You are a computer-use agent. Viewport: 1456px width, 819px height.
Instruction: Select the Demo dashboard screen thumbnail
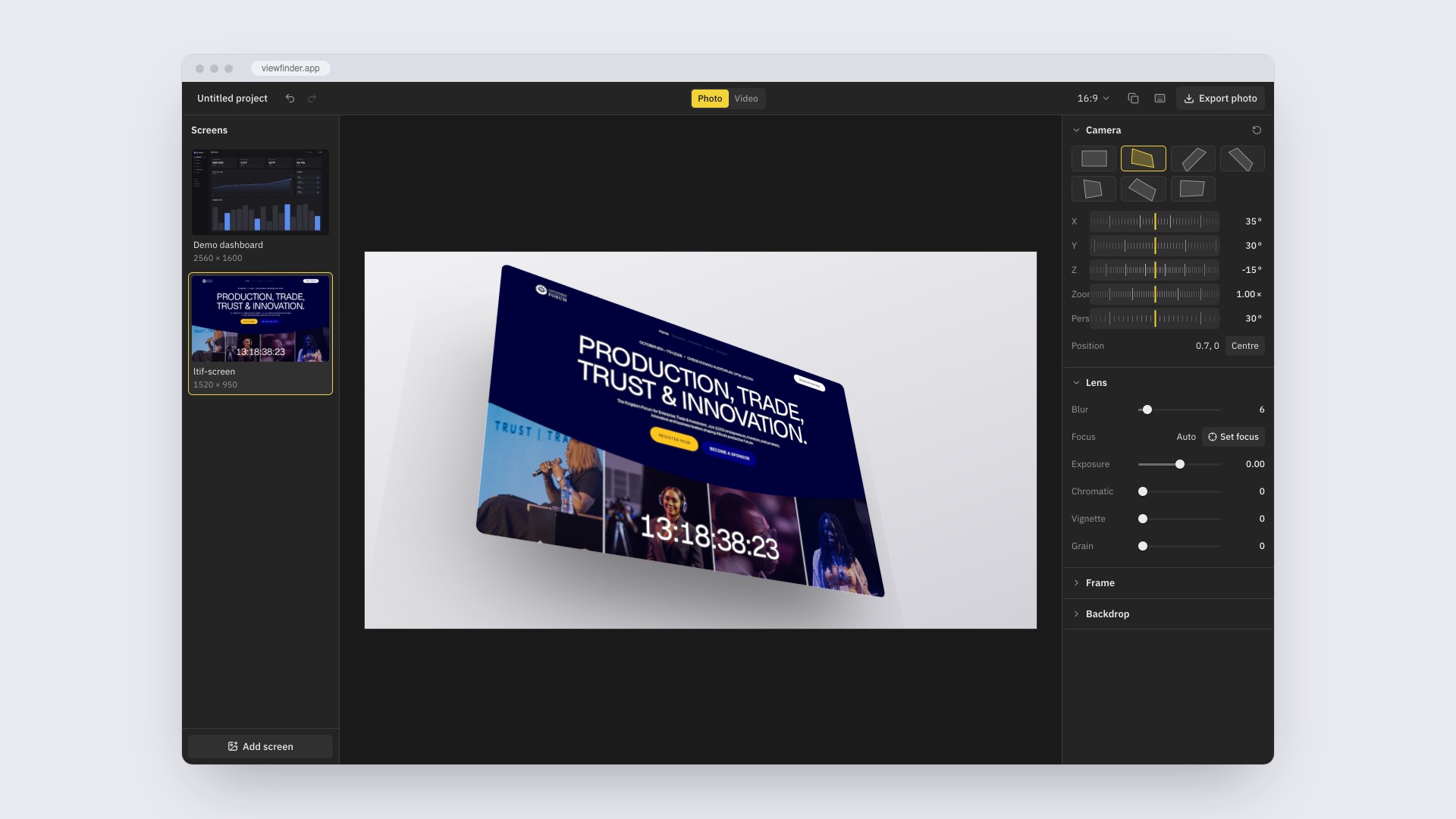[x=260, y=192]
